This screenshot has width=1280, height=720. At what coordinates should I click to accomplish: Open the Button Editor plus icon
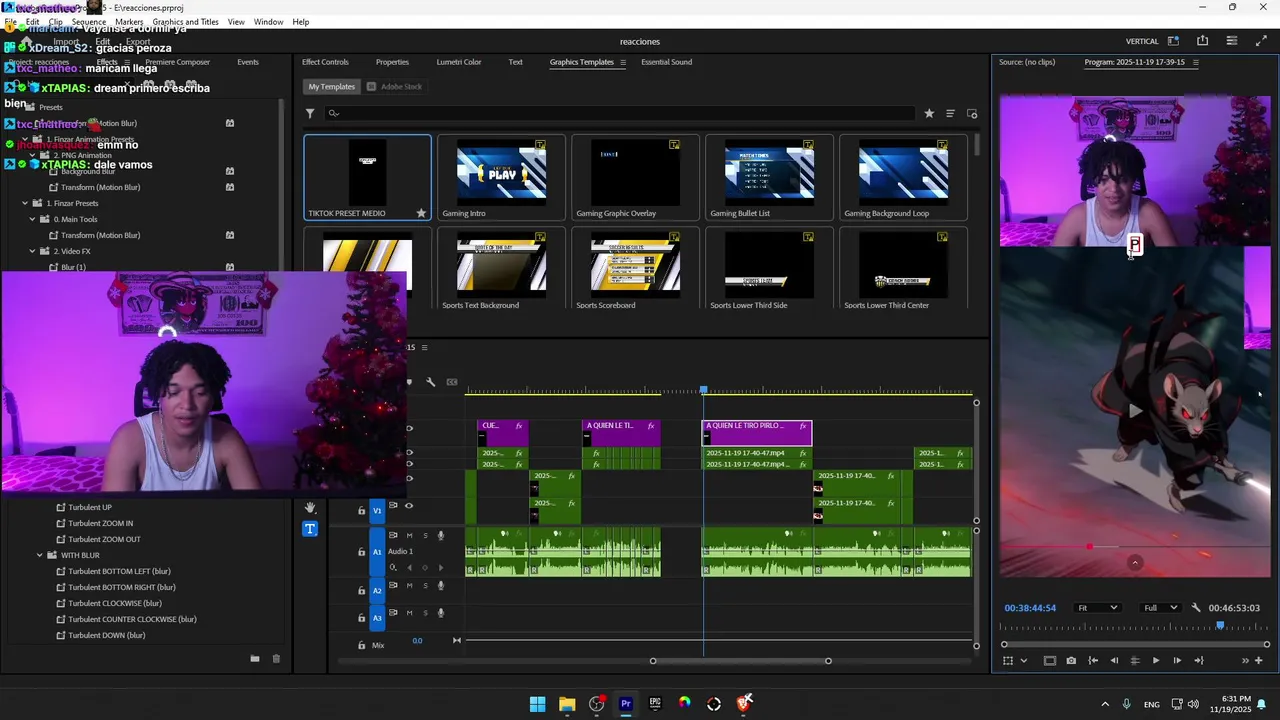pyautogui.click(x=1259, y=660)
